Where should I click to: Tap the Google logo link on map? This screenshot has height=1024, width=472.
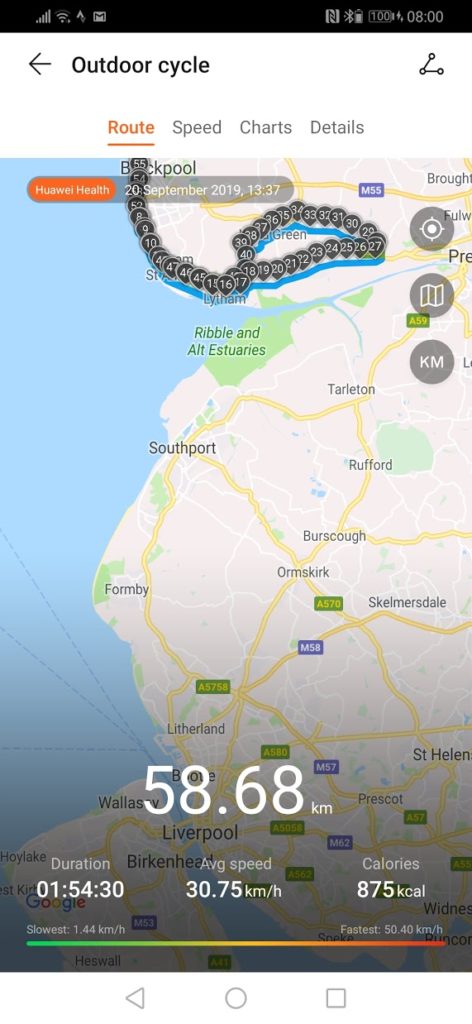click(55, 902)
